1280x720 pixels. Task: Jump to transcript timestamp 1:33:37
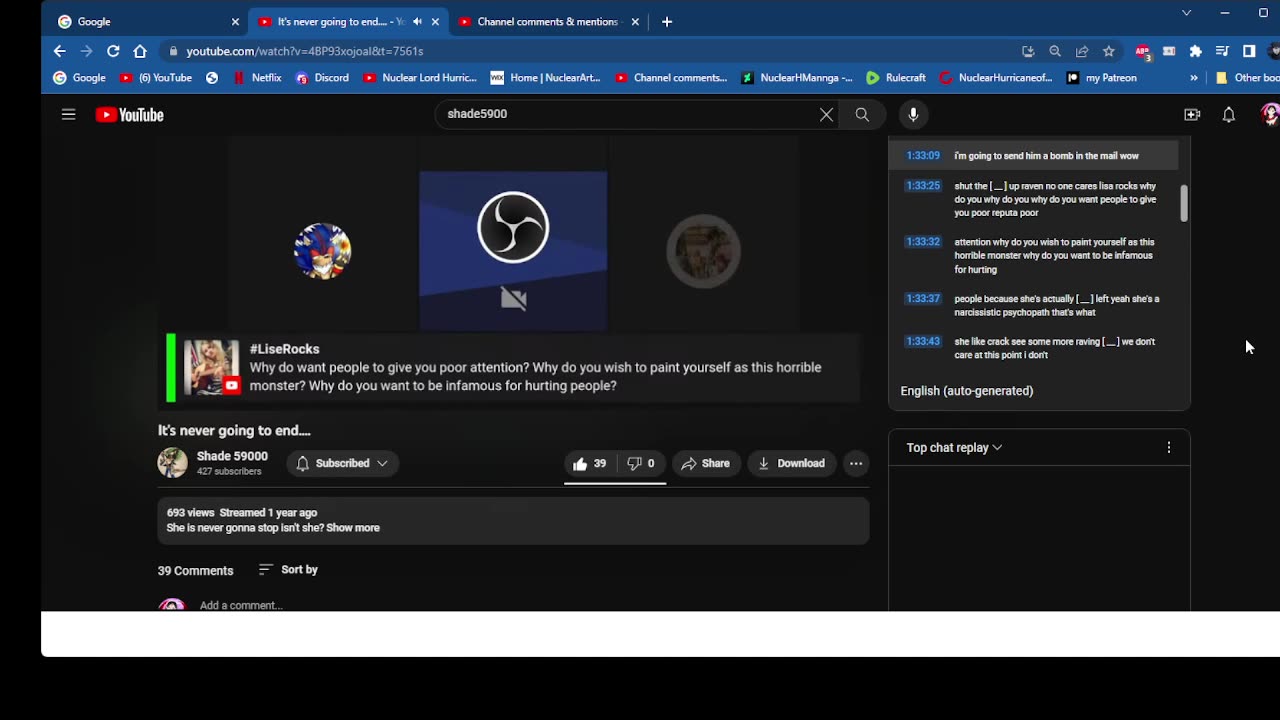click(x=923, y=298)
